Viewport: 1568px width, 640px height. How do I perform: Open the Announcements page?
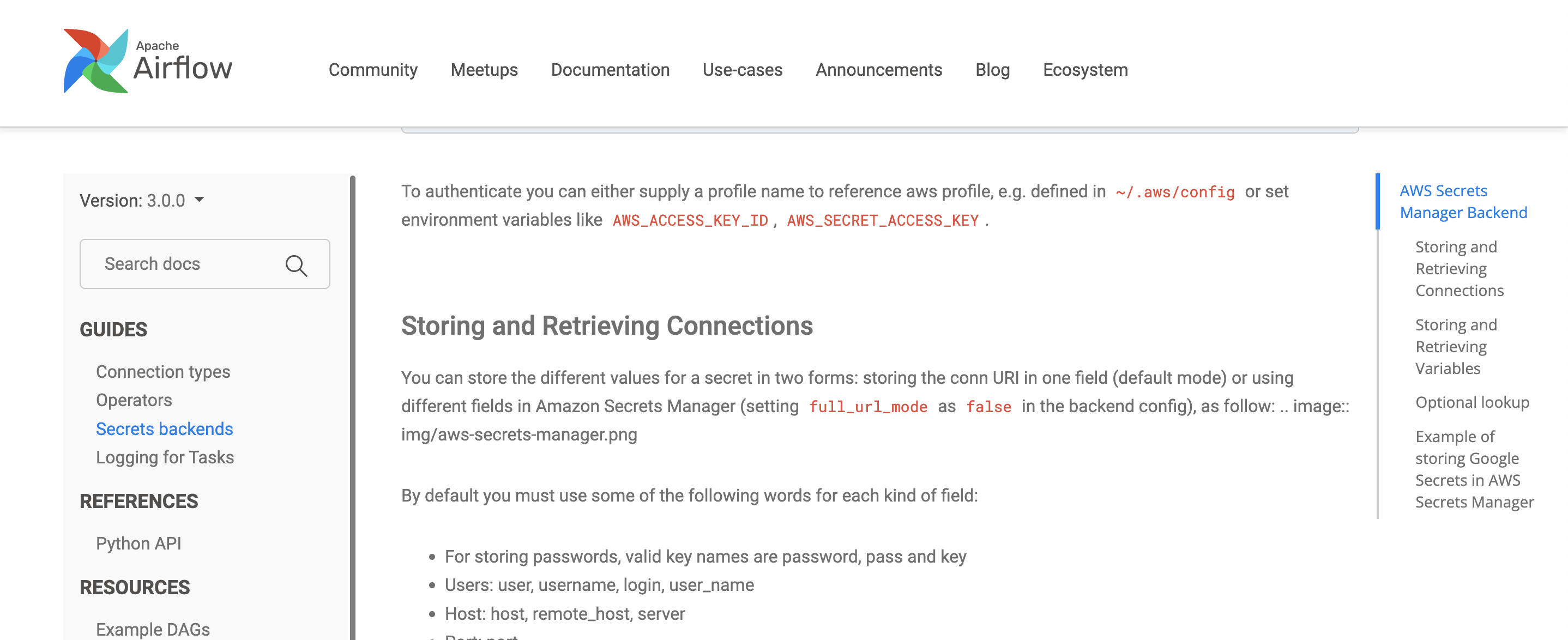click(878, 70)
